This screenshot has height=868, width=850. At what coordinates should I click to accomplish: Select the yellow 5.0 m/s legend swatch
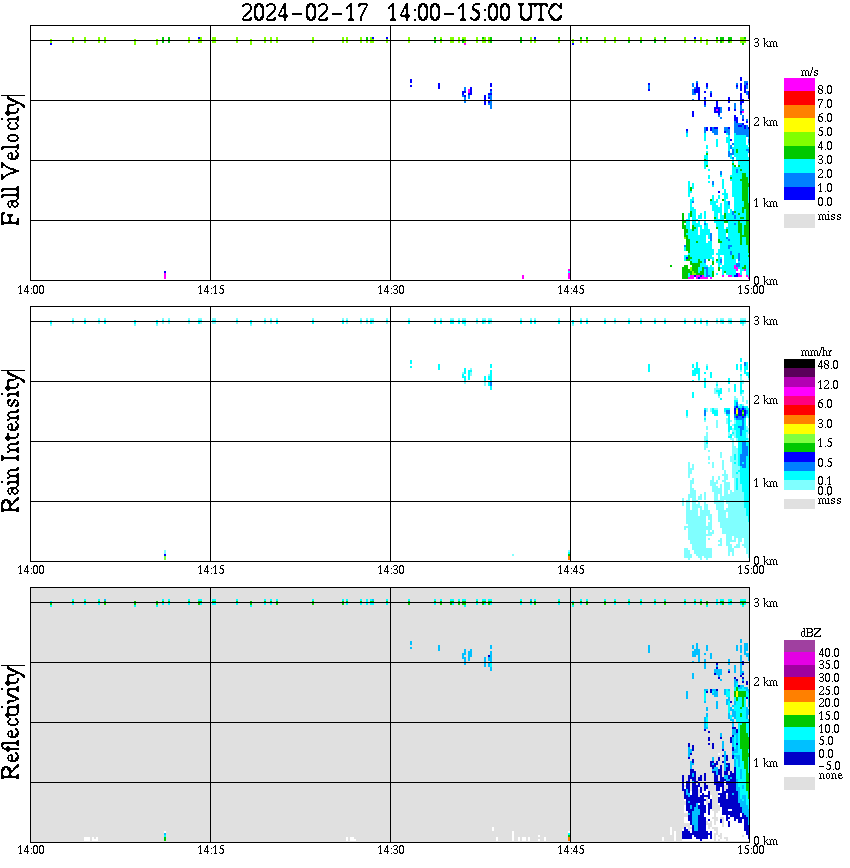pos(799,126)
